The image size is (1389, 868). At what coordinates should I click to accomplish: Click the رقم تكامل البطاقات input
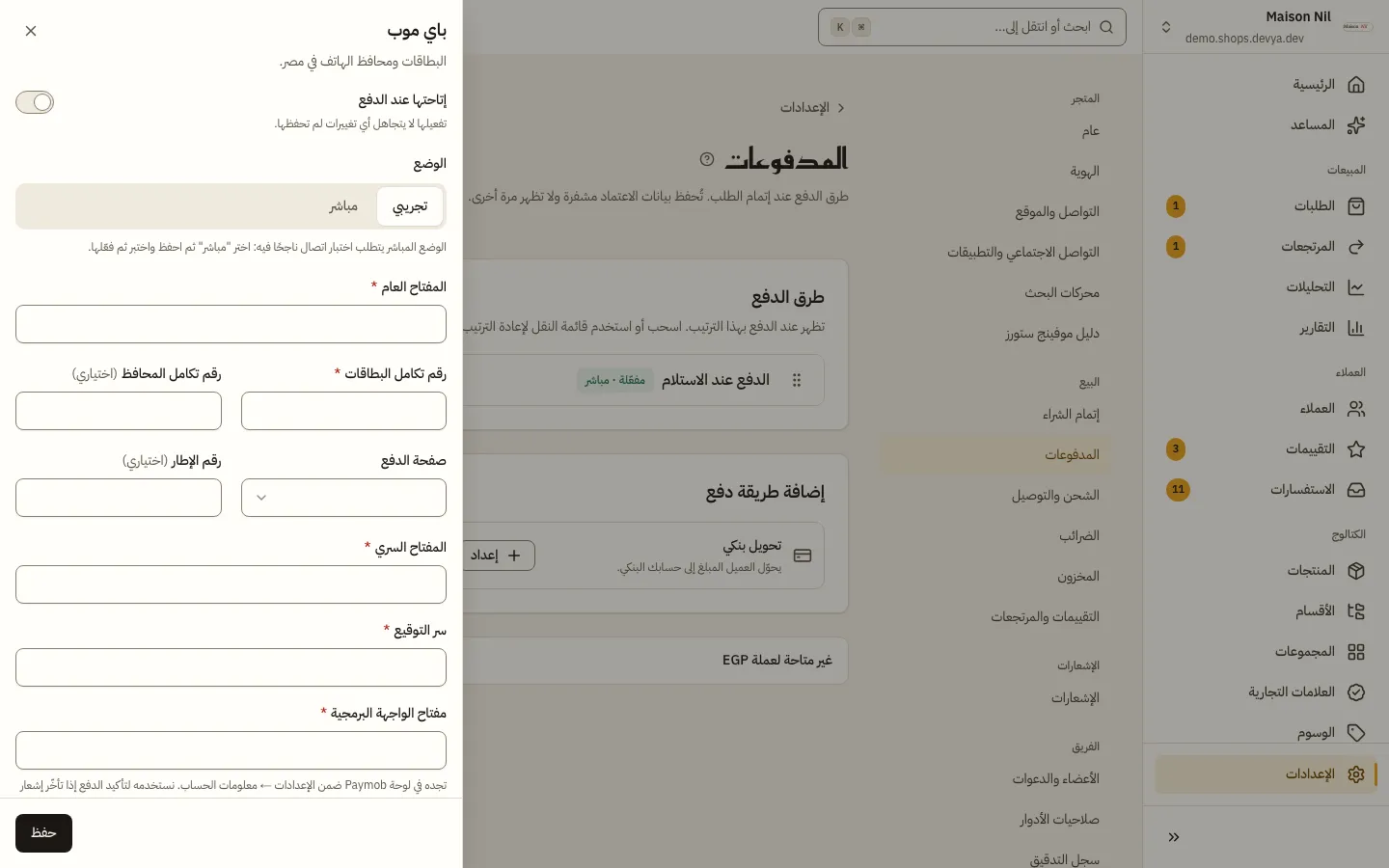[x=343, y=411]
